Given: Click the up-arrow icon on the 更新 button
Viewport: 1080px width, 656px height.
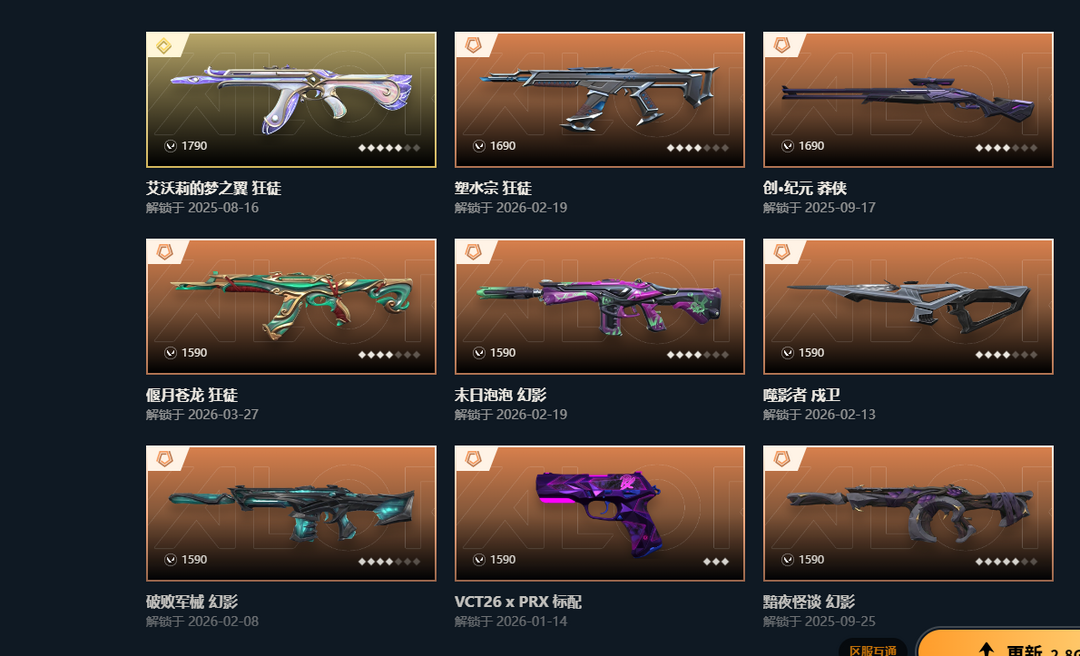Looking at the screenshot, I should 986,650.
